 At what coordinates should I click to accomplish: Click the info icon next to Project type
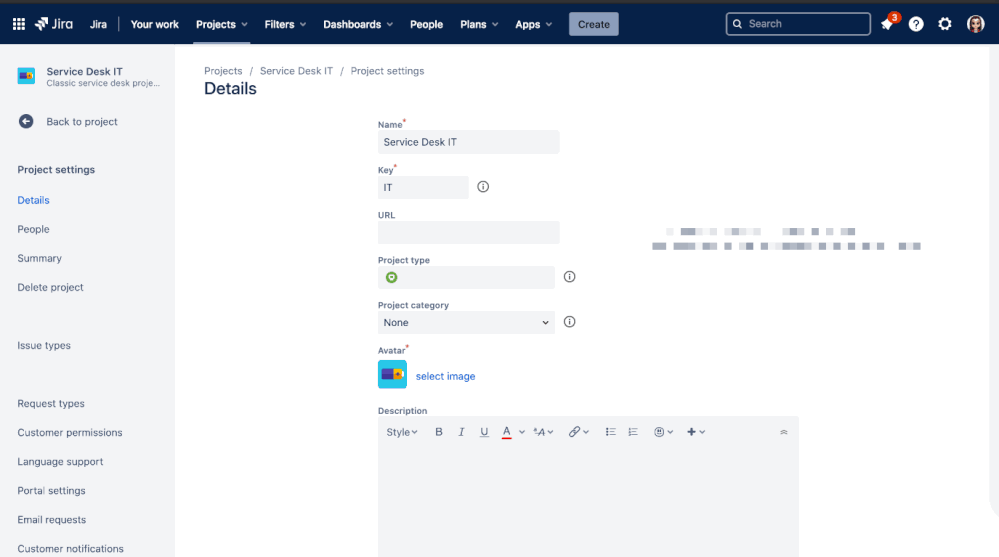click(x=570, y=277)
